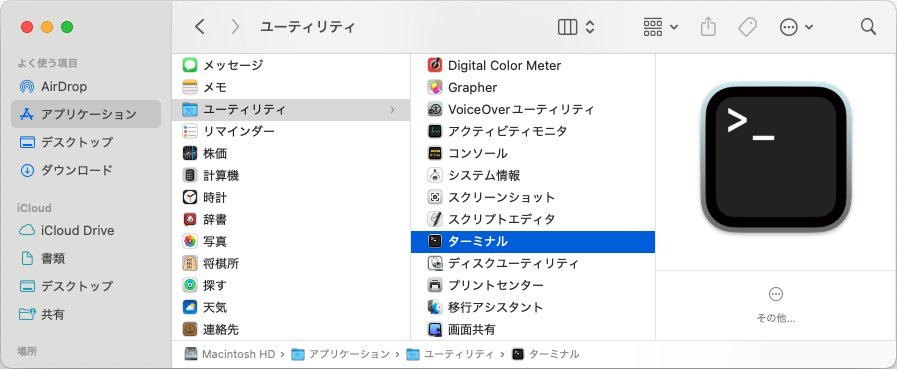
Task: Click the 探す app icon
Action: pos(190,285)
